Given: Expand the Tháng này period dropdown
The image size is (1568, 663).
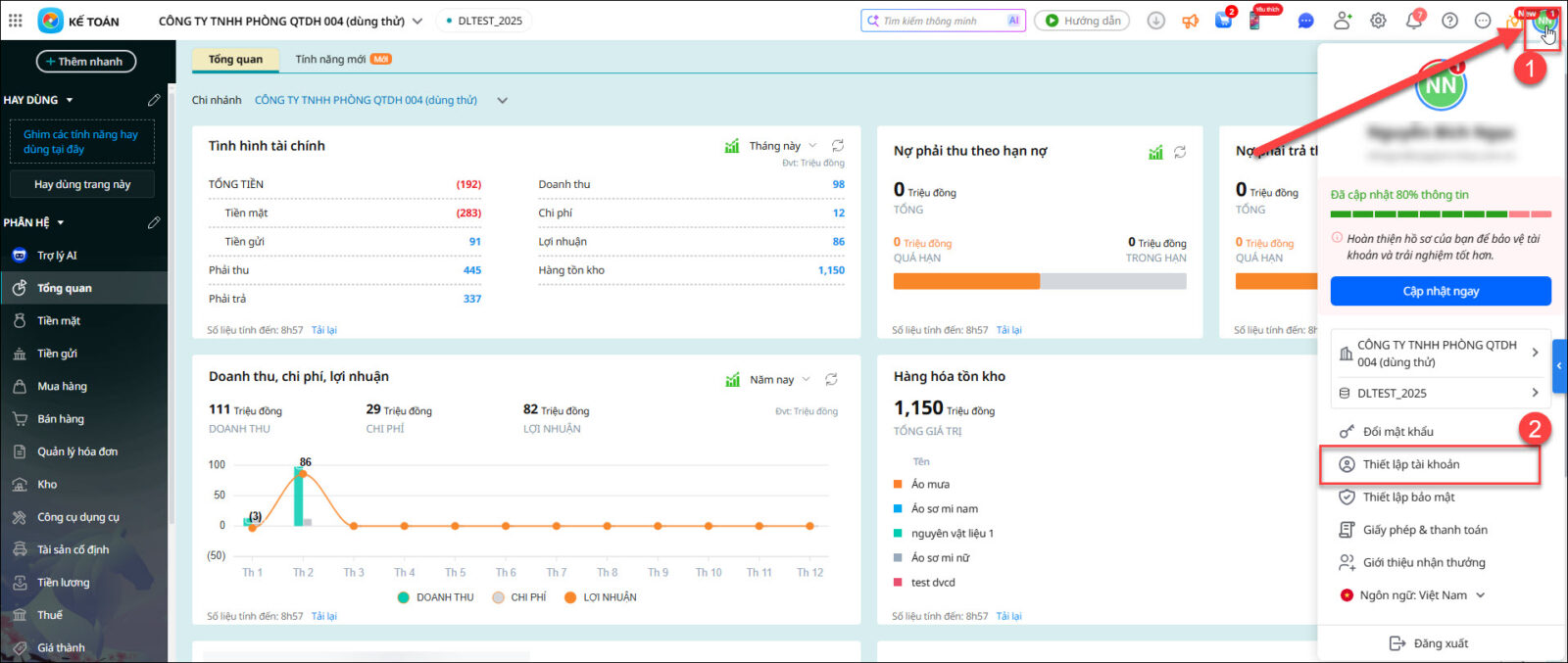Looking at the screenshot, I should click(x=782, y=146).
